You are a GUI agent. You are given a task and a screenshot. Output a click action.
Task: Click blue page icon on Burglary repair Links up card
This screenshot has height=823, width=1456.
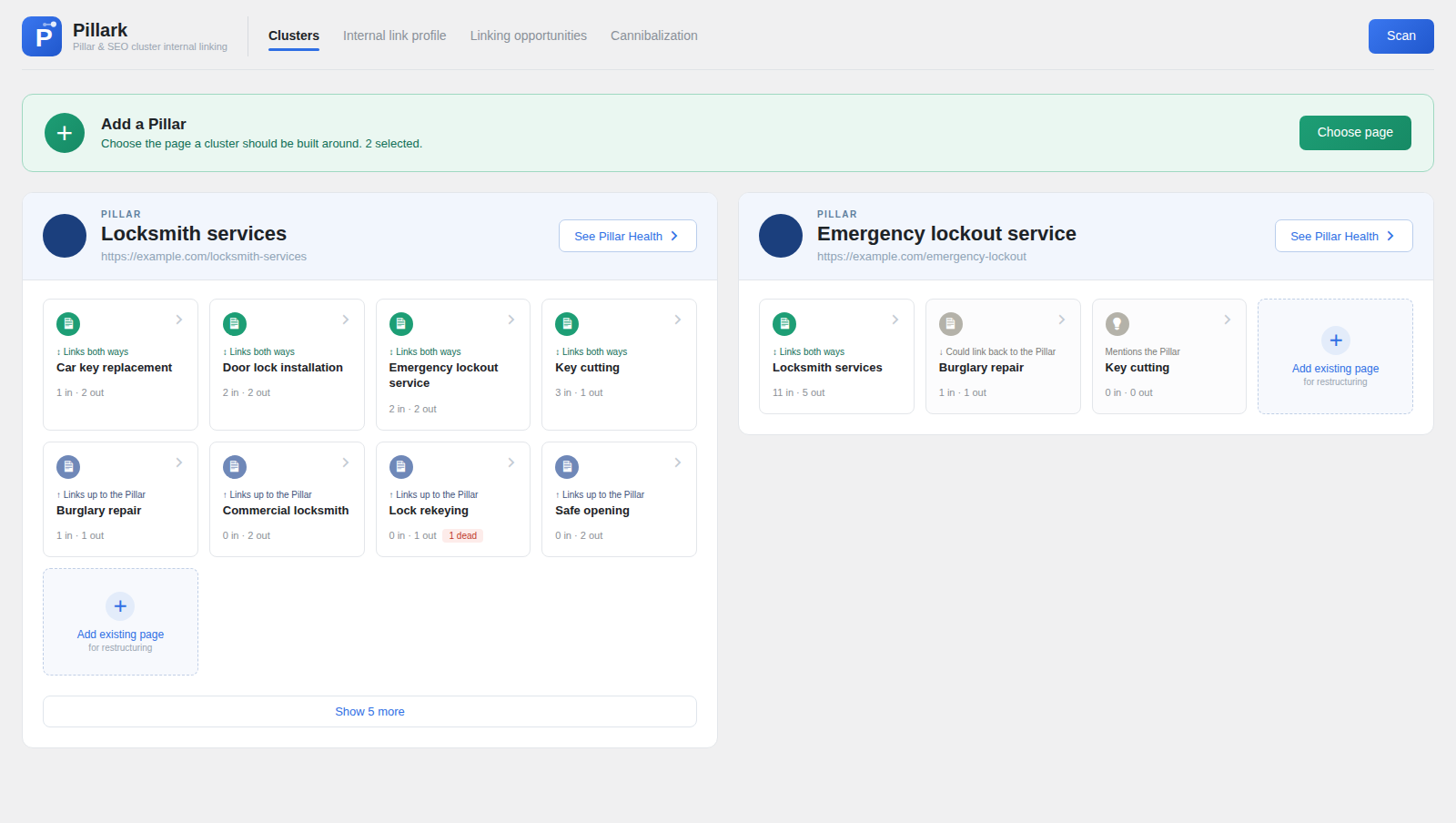click(68, 467)
